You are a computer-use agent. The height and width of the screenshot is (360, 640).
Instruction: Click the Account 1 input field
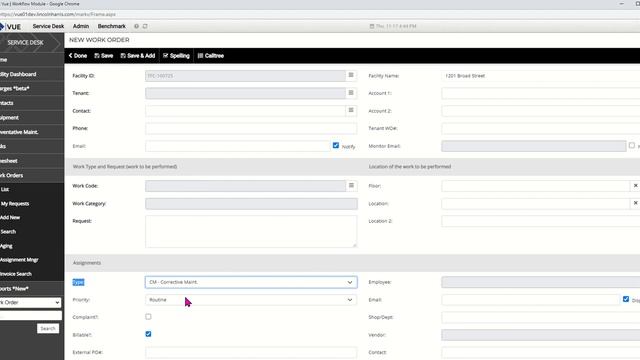click(x=540, y=93)
